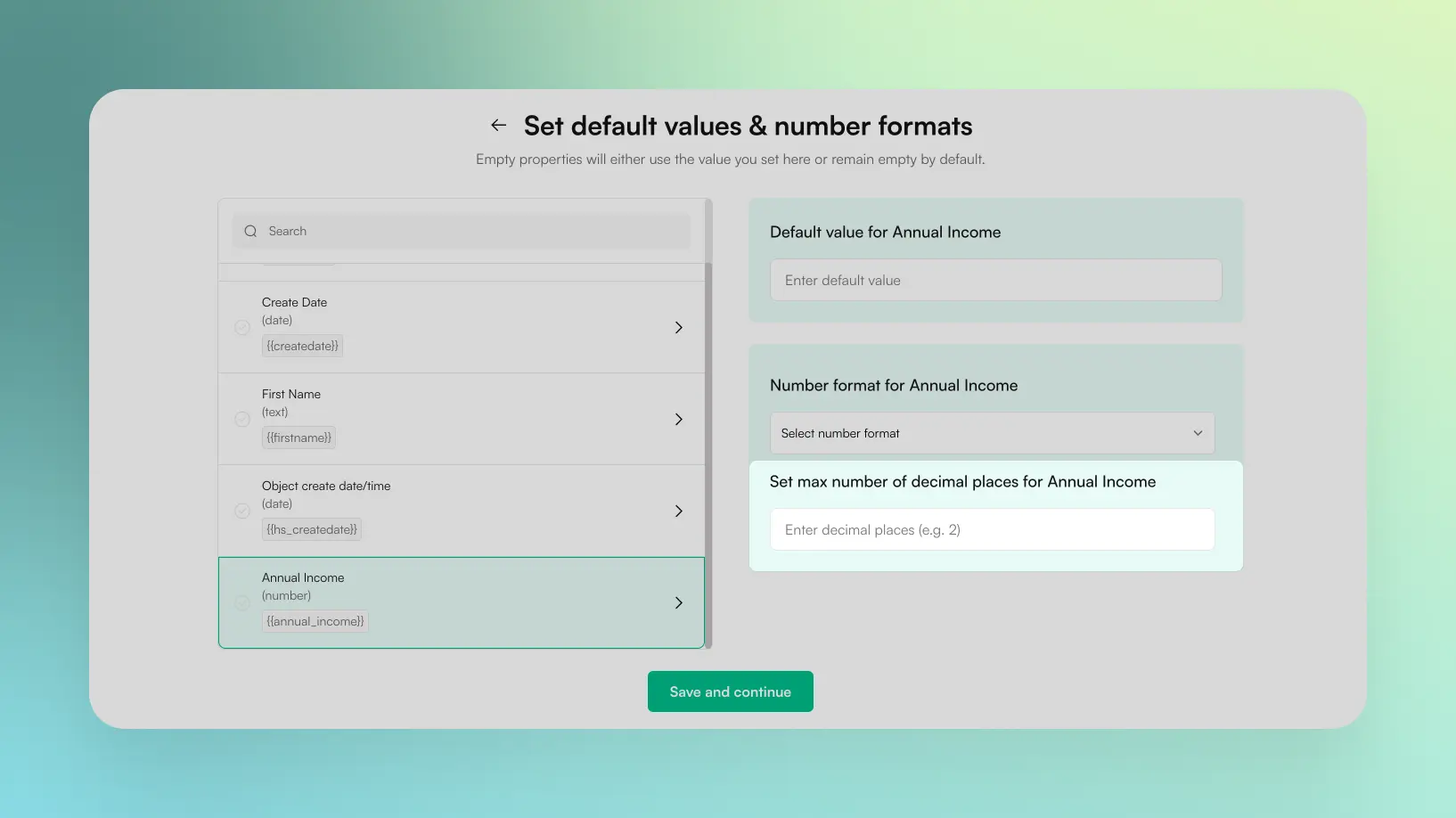
Task: Click the Enter default value field
Action: (995, 280)
